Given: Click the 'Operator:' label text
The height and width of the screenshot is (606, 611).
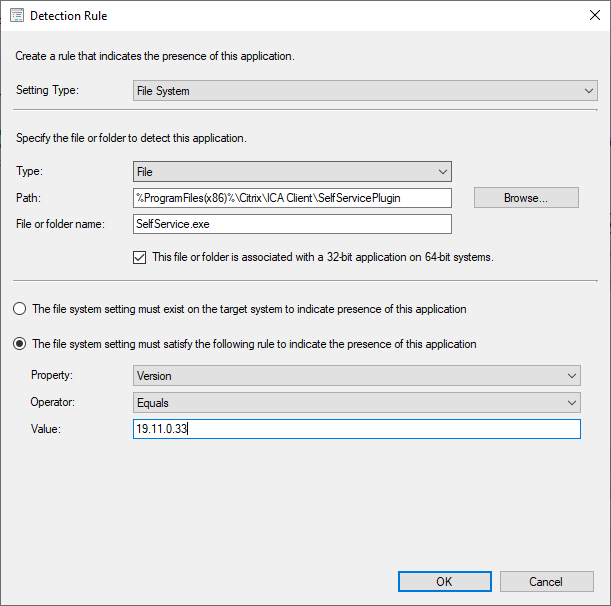Looking at the screenshot, I should point(53,402).
